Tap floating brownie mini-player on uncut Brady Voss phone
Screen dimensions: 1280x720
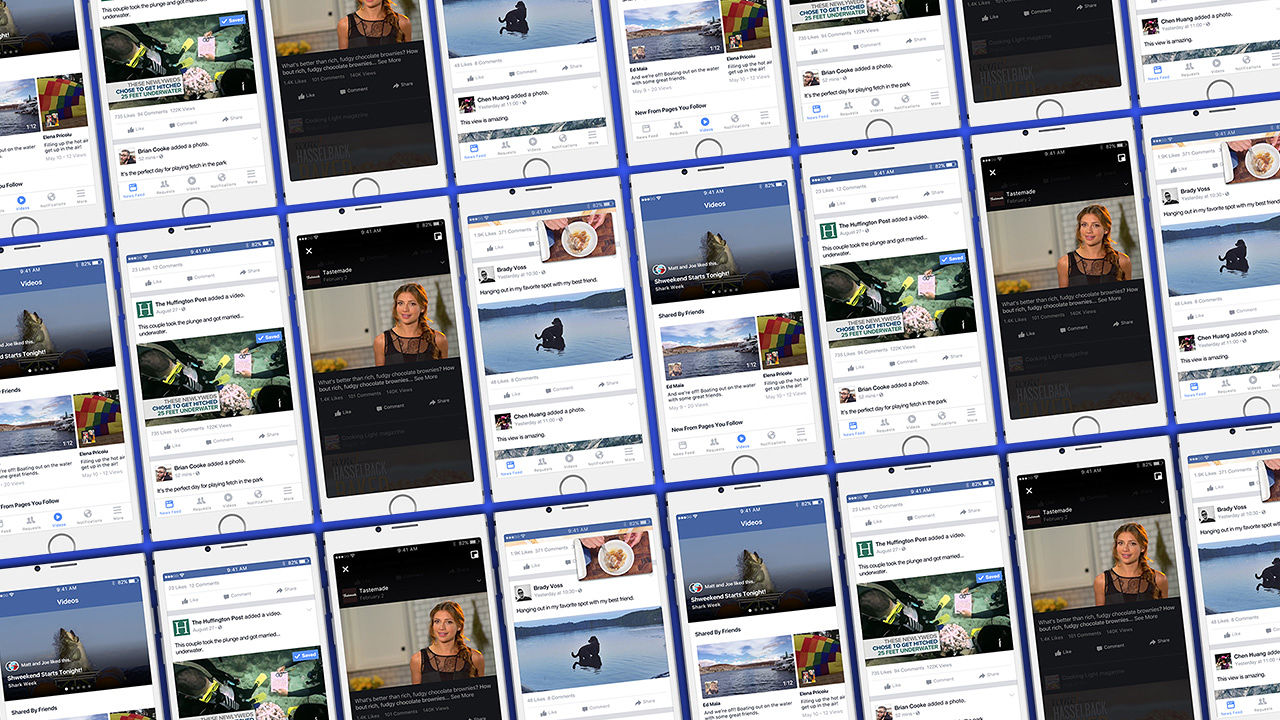(577, 236)
